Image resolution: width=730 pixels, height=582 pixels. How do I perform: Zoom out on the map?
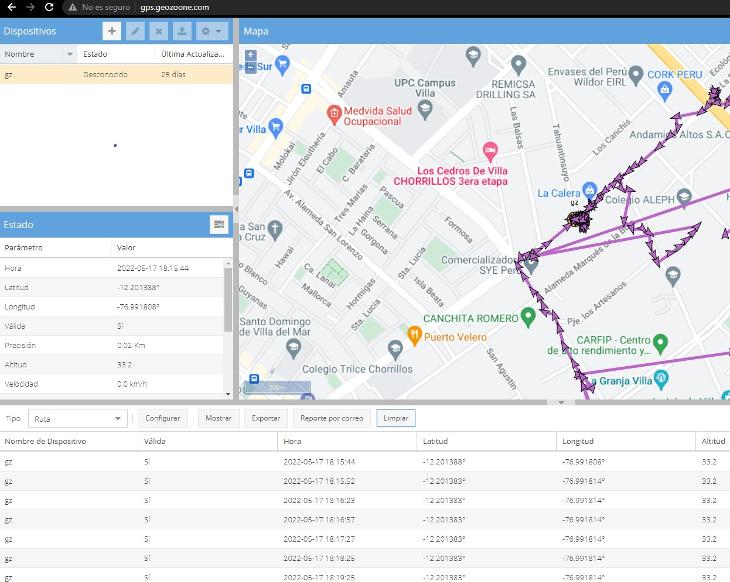[250, 68]
